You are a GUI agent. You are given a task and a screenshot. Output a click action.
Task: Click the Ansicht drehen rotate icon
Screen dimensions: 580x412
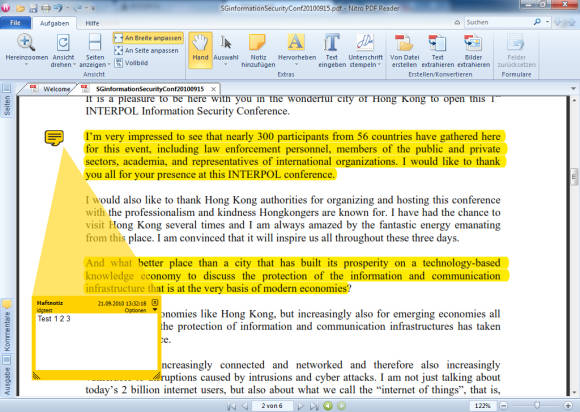click(63, 43)
